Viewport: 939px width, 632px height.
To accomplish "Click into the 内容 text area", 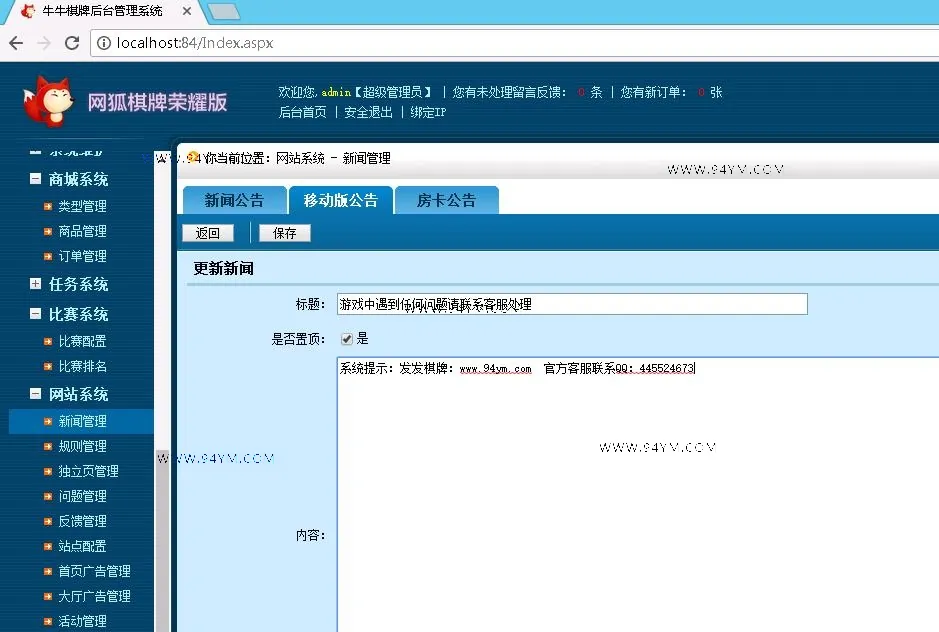I will coord(638,494).
